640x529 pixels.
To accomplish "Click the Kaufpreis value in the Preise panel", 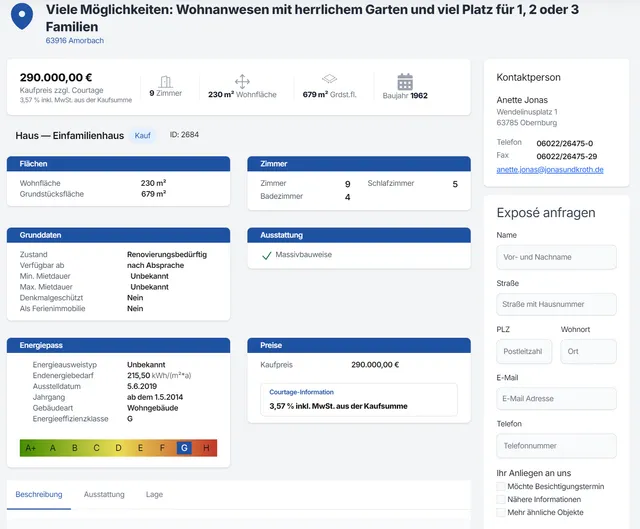I will (375, 365).
